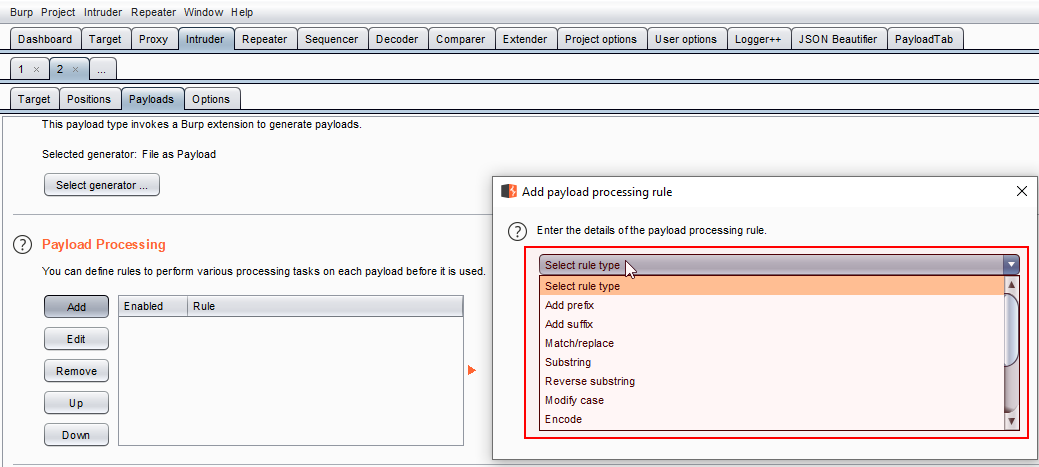
Task: Close Intruder attack tab 1
Action: pos(36,69)
